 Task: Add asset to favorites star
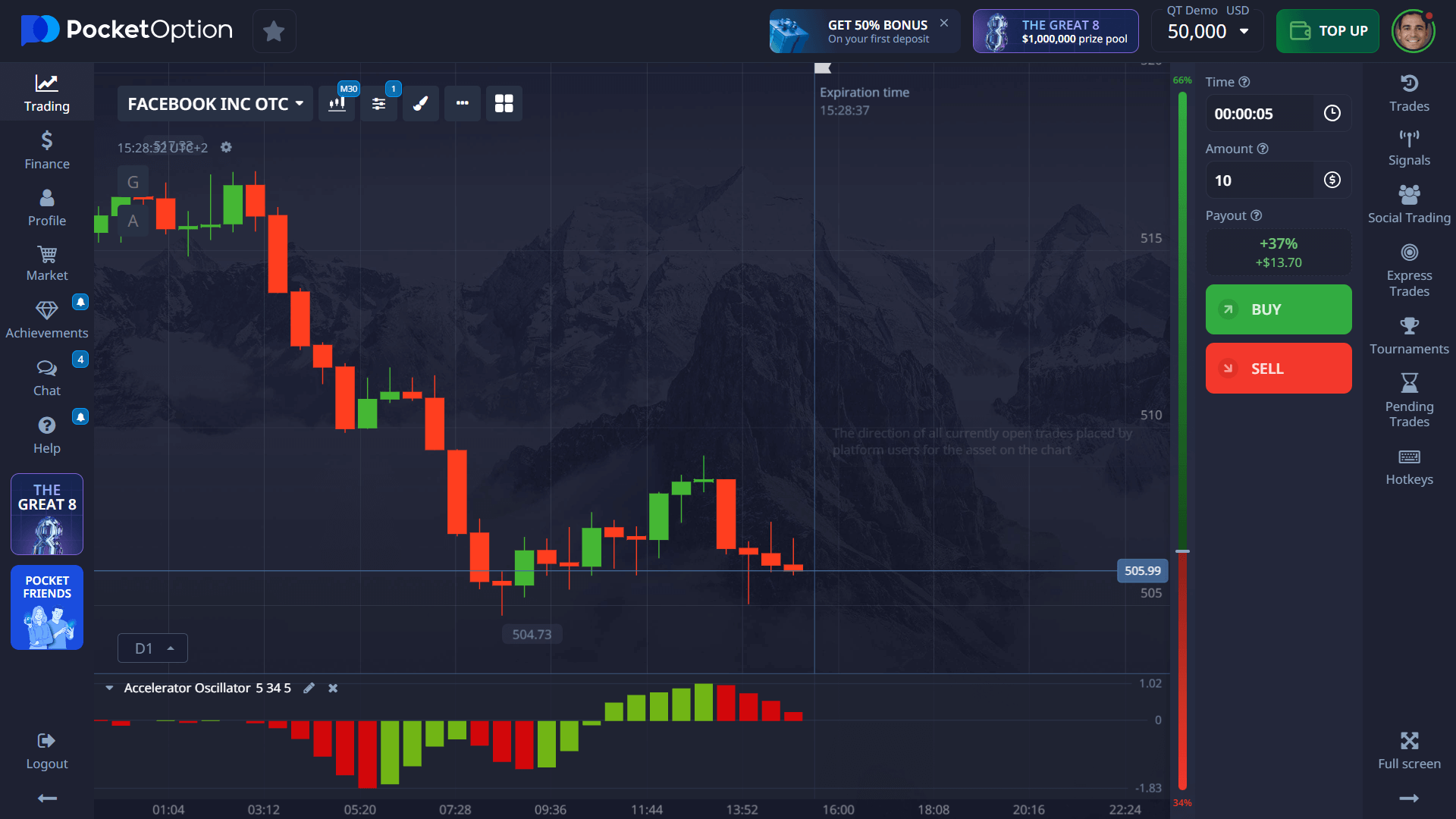[x=274, y=31]
